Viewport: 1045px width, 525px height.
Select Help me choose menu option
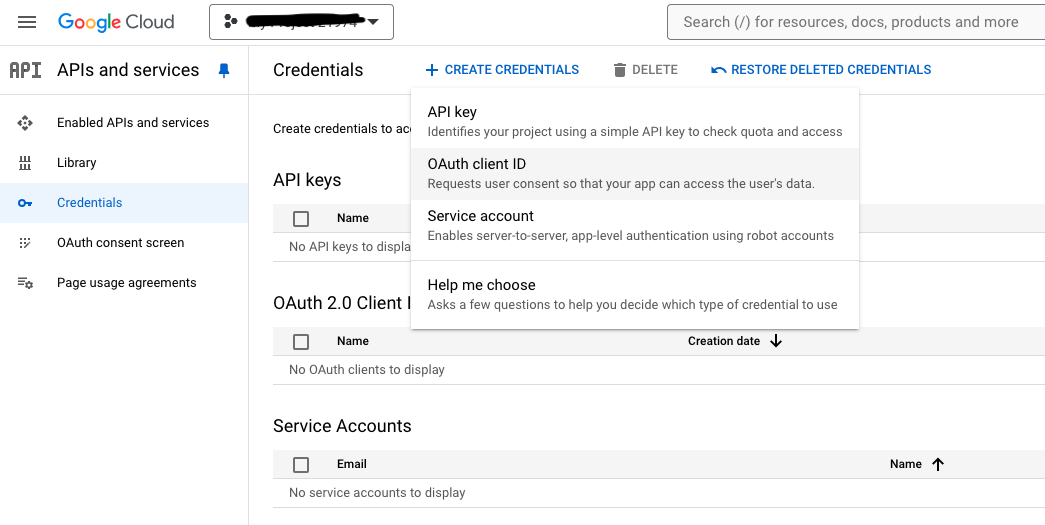tap(634, 294)
